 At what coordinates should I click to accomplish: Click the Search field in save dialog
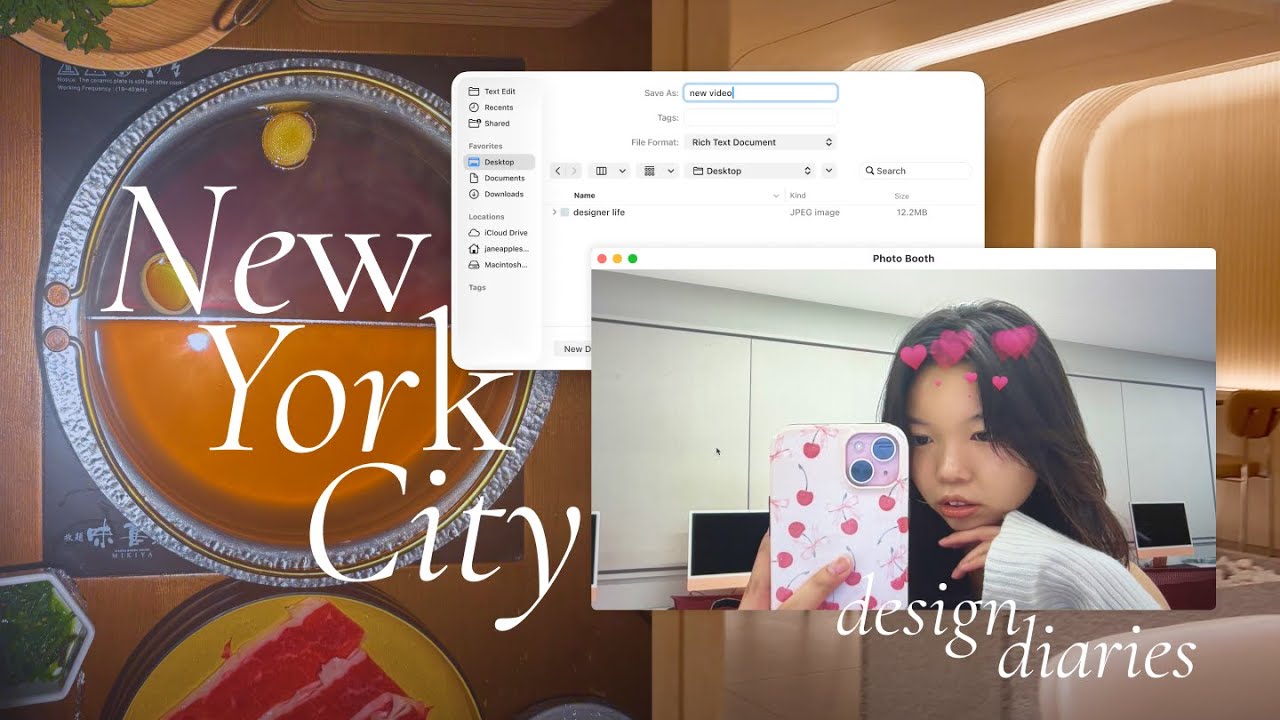pyautogui.click(x=917, y=171)
